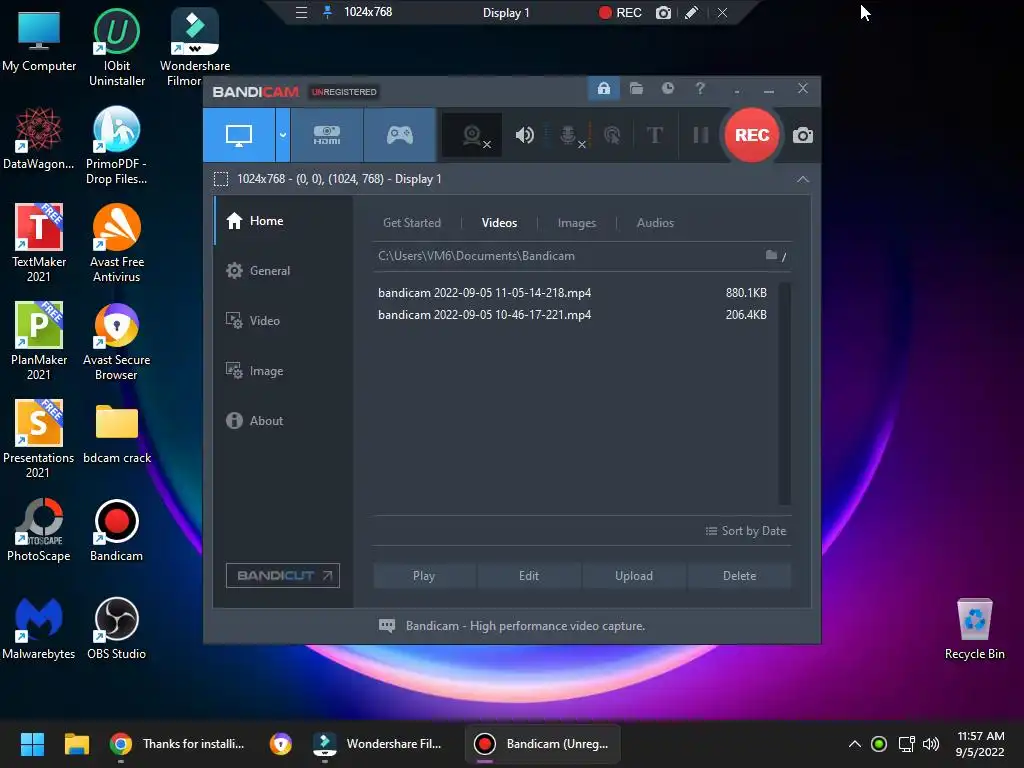Open IObit Uninstaller desktop icon

tap(117, 47)
